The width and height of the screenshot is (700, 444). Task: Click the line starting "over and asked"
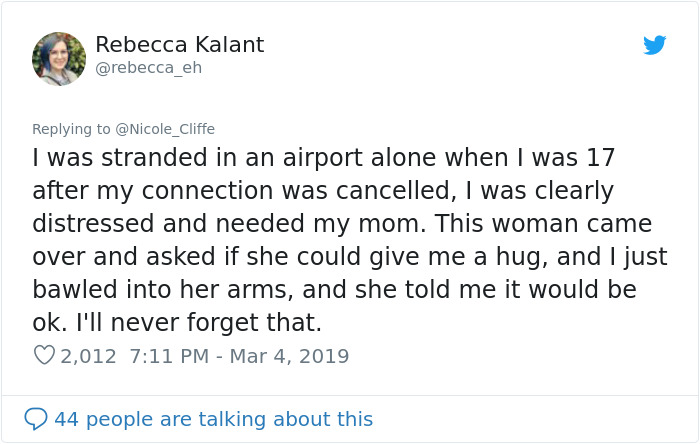pyautogui.click(x=341, y=256)
